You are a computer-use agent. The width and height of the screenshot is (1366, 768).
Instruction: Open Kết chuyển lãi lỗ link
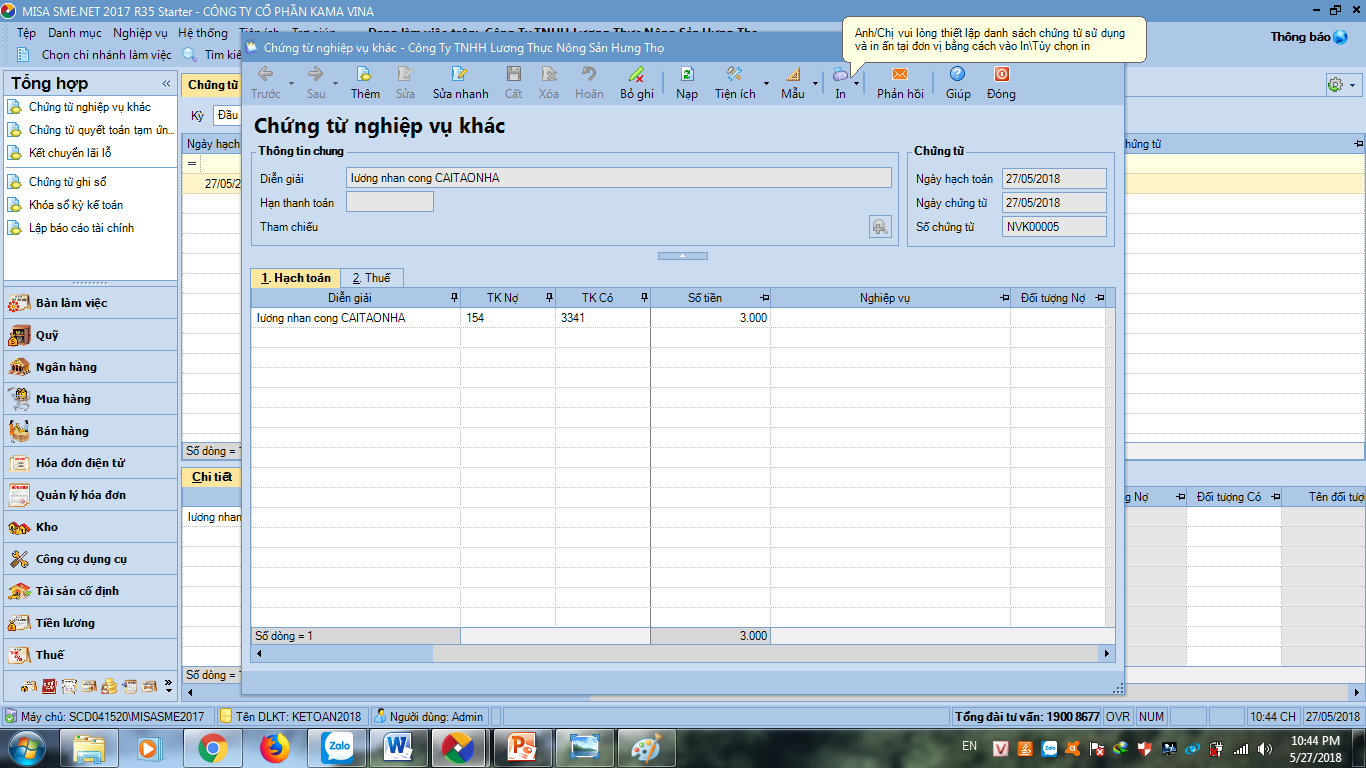(70, 153)
